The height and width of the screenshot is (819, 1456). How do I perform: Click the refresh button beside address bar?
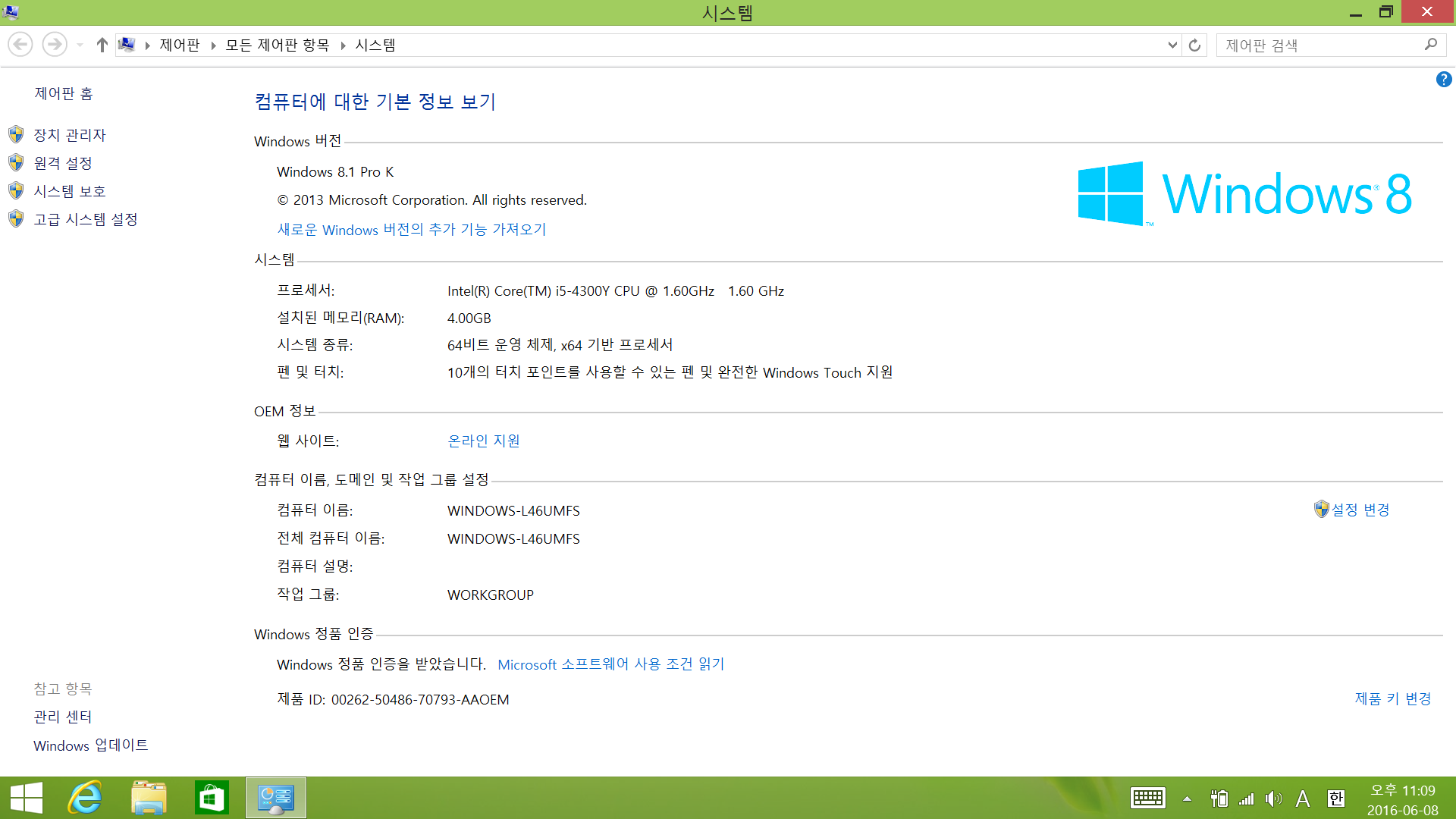click(x=1194, y=45)
